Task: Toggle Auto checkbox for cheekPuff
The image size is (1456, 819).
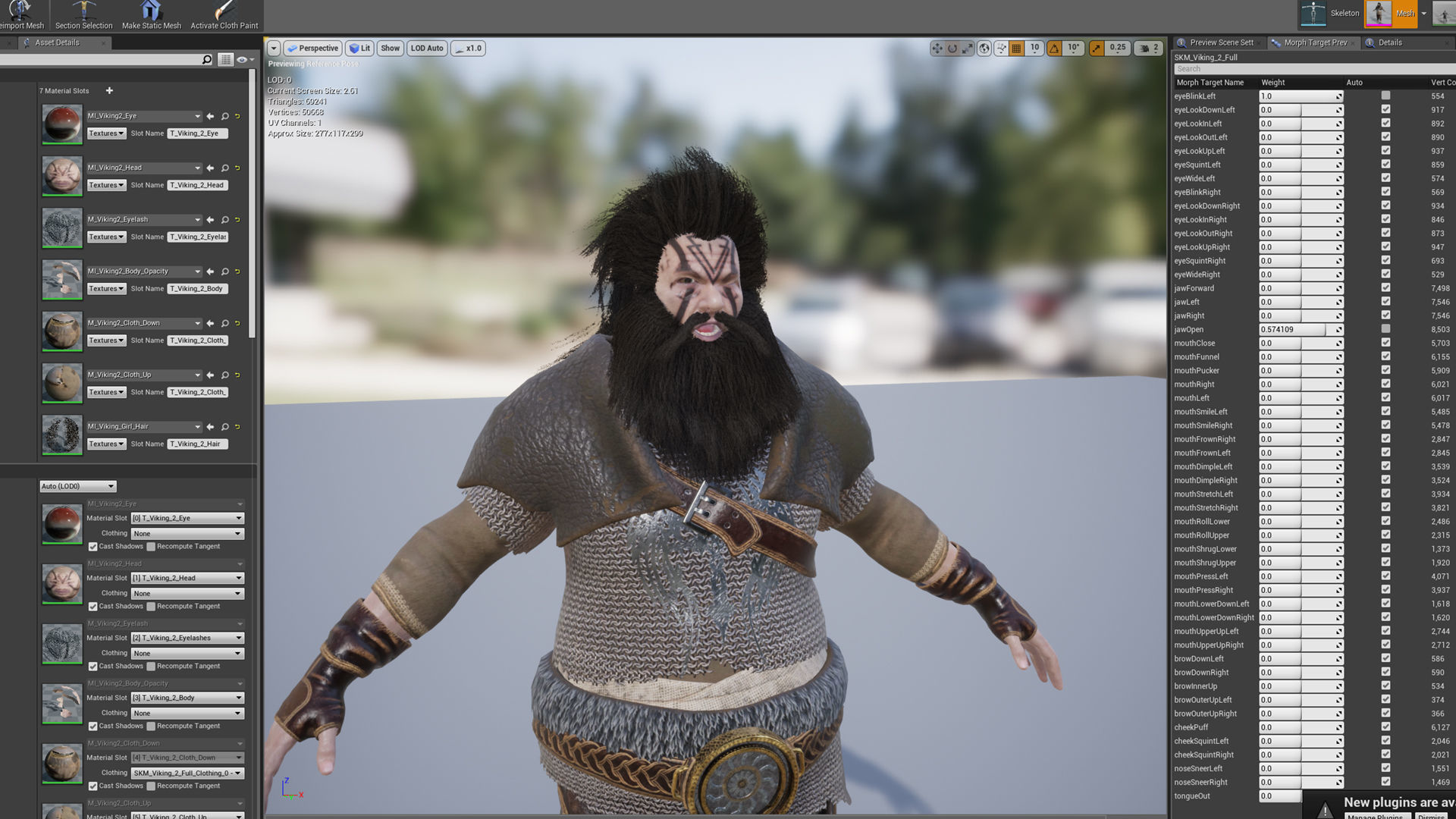Action: click(x=1385, y=727)
